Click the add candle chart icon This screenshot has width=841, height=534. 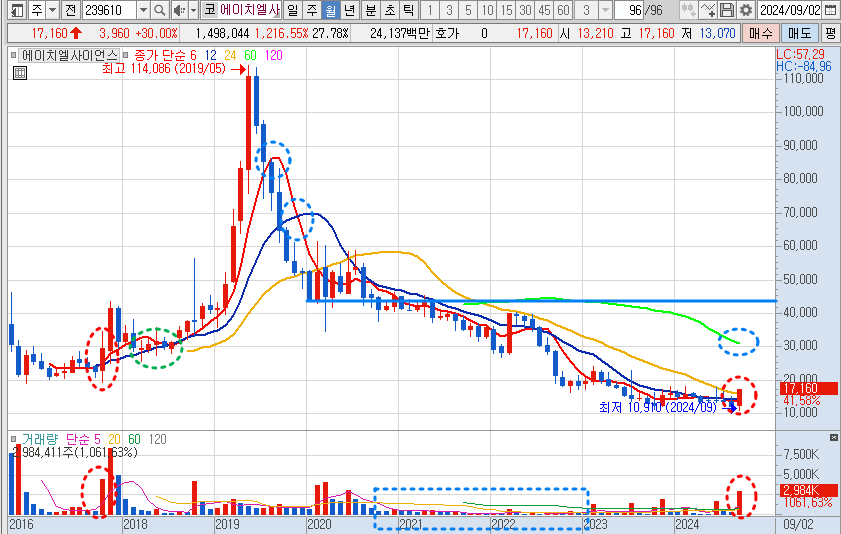[688, 10]
